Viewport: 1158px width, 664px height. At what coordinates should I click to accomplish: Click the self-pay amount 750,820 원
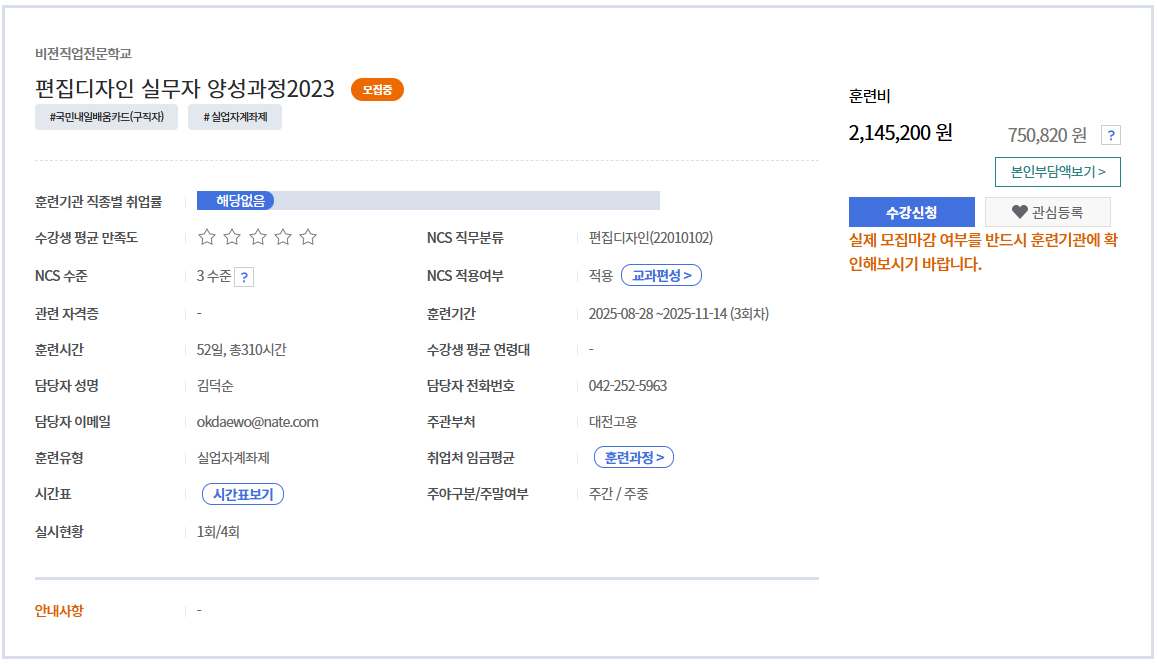(x=1047, y=135)
